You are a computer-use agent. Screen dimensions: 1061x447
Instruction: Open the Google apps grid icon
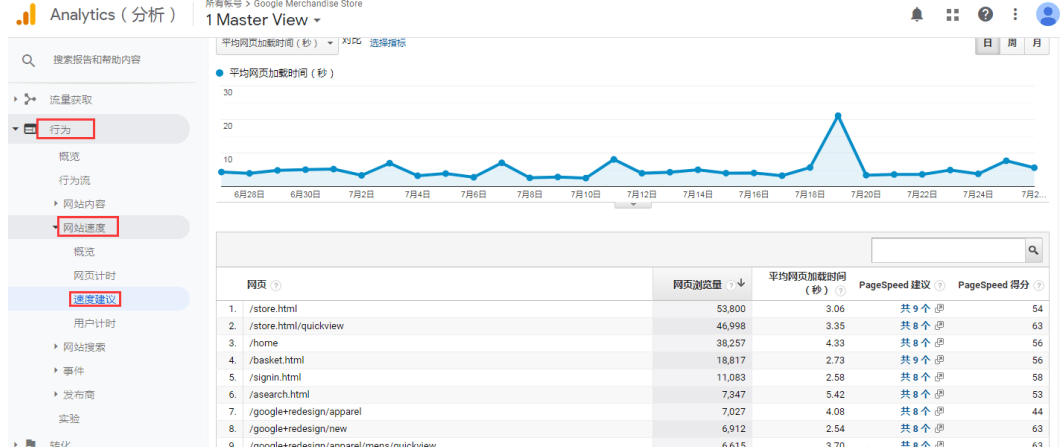tap(952, 15)
